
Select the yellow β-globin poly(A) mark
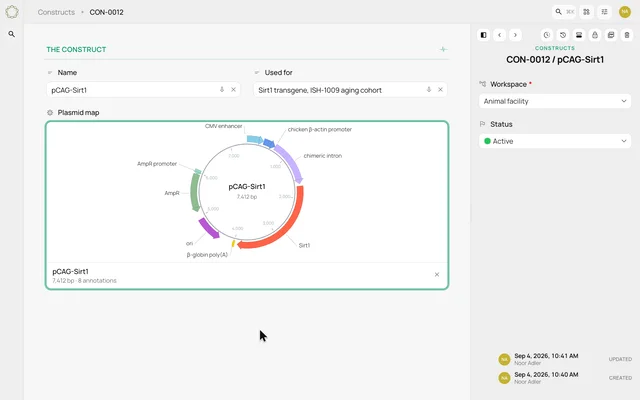click(233, 244)
